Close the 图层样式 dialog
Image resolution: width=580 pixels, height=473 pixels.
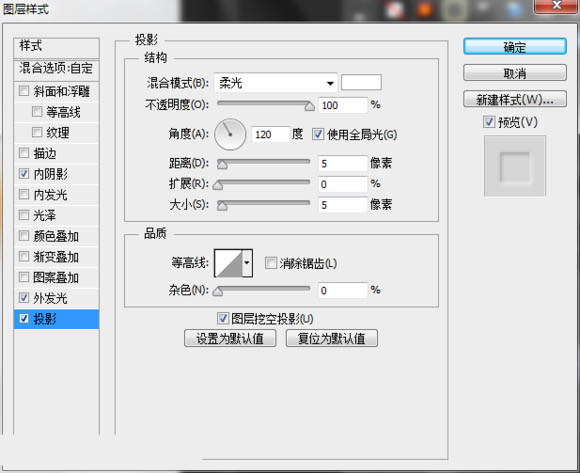pos(557,6)
